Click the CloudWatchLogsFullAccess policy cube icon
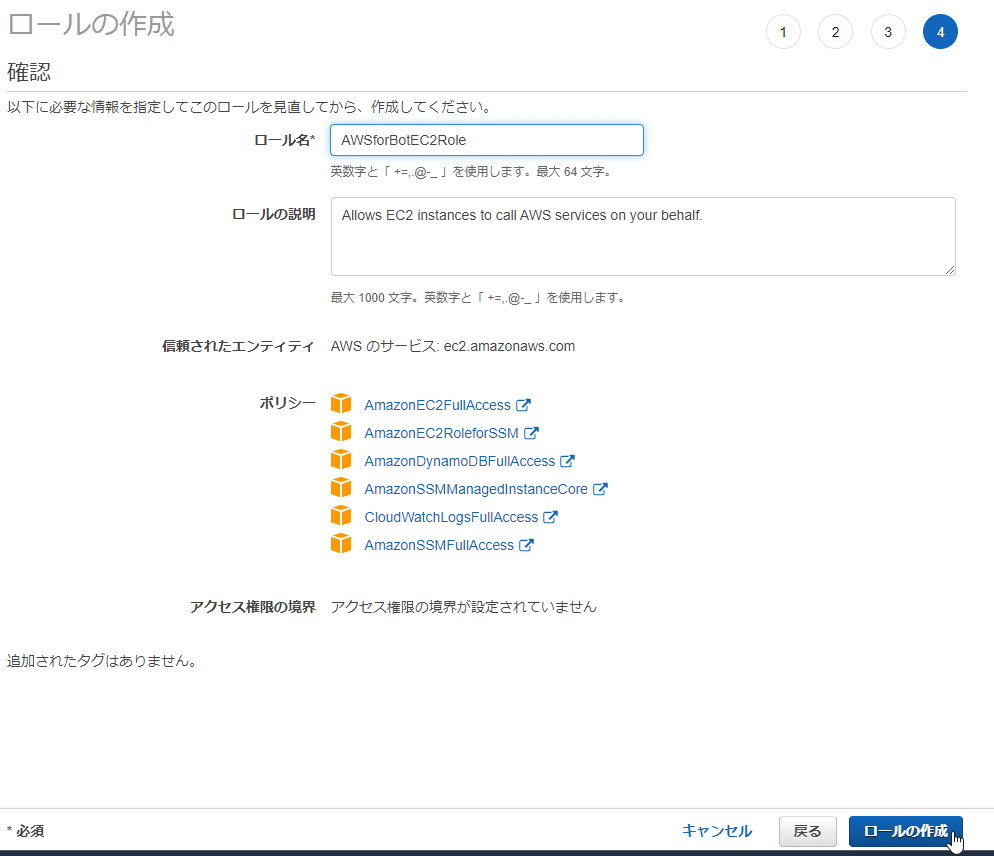Screen dimensions: 994x856 342,516
